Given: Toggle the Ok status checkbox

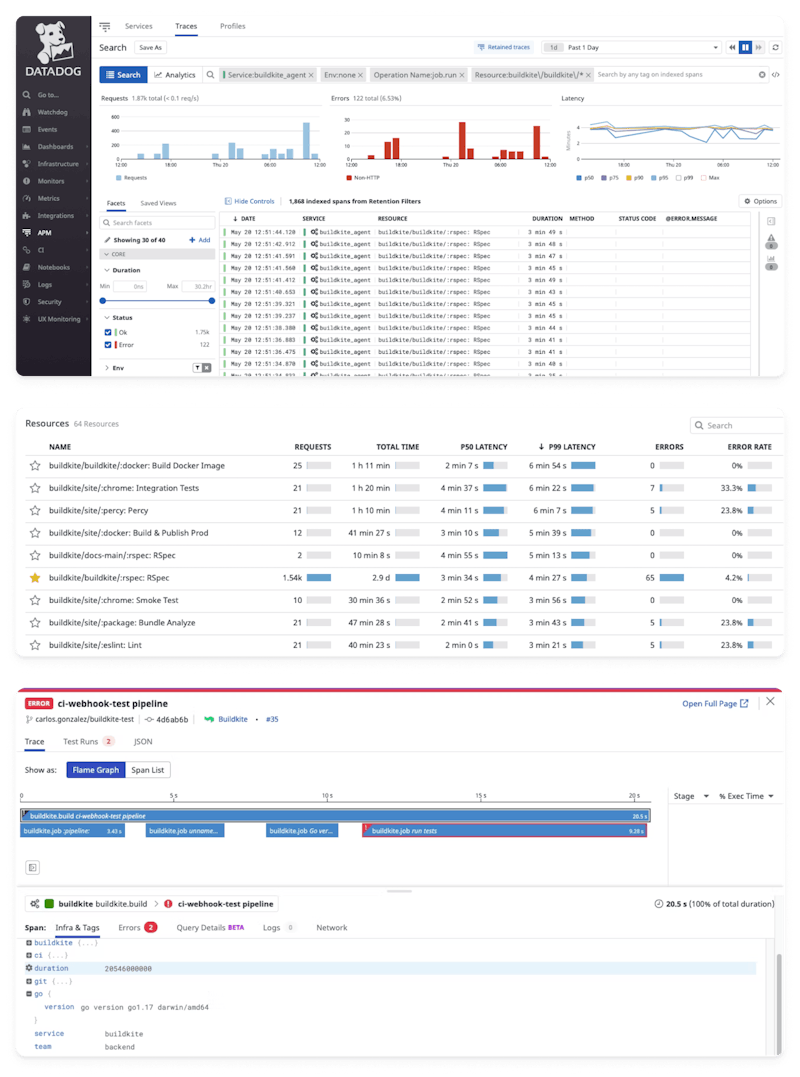Looking at the screenshot, I should (108, 332).
